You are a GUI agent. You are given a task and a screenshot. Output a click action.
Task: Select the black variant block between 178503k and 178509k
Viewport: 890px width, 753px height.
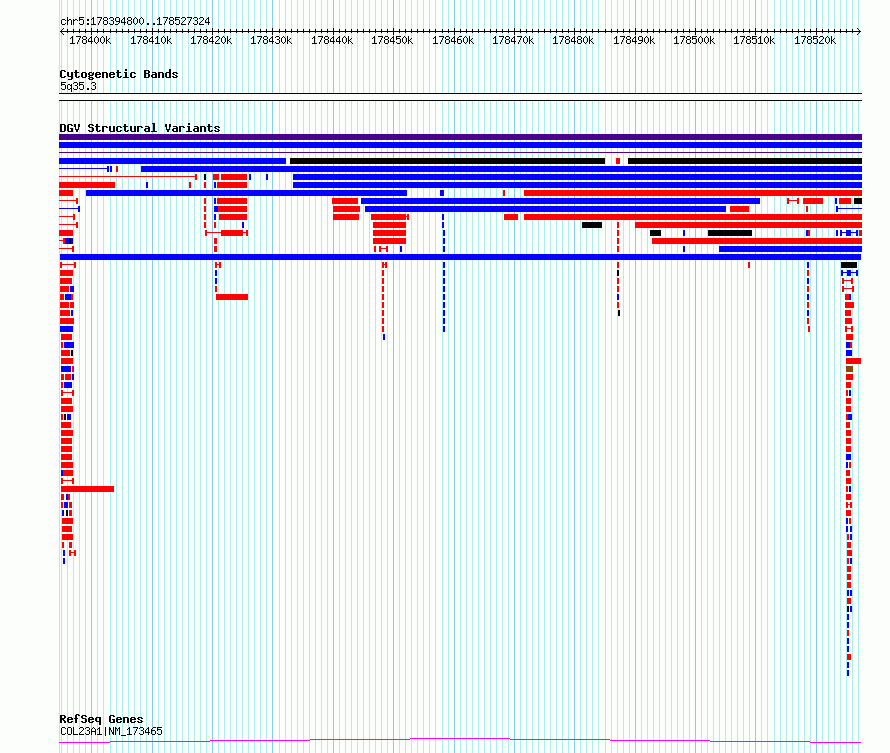(x=730, y=233)
